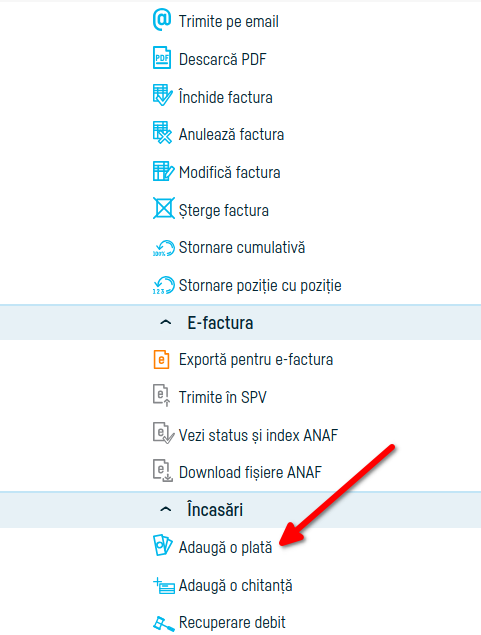Collapse the Încasări section chevron
This screenshot has height=635, width=481.
[x=166, y=509]
